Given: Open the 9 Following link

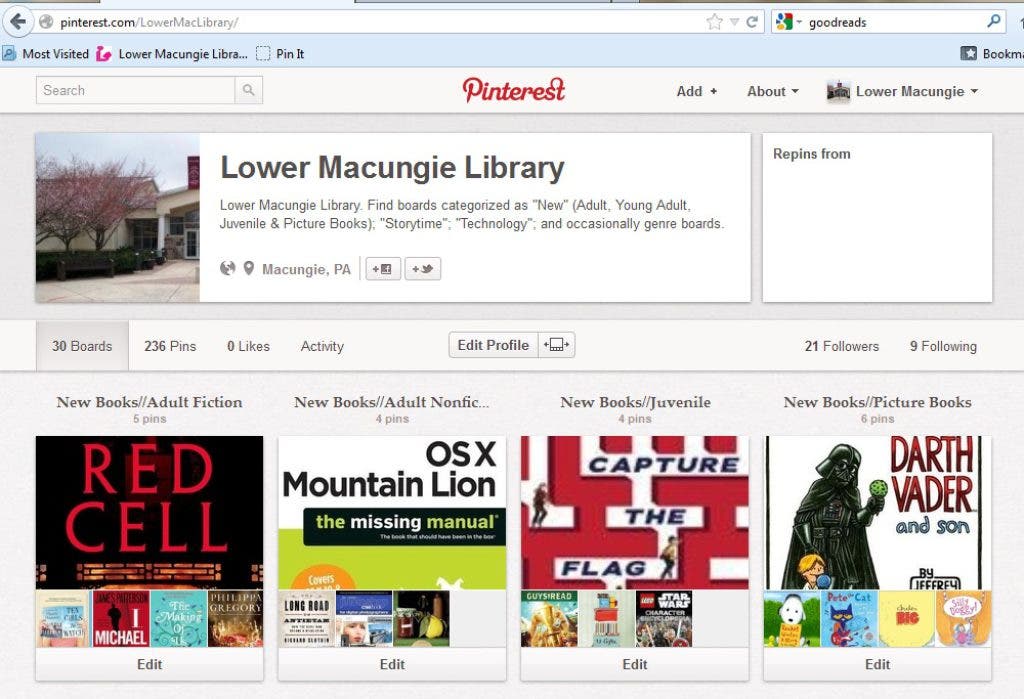Looking at the screenshot, I should tap(944, 346).
